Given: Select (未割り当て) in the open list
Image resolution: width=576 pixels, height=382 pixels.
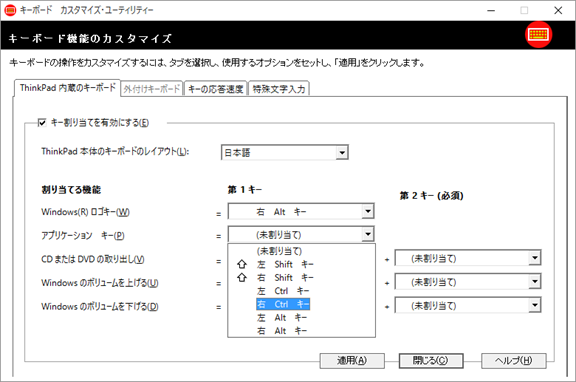Looking at the screenshot, I should (x=302, y=251).
